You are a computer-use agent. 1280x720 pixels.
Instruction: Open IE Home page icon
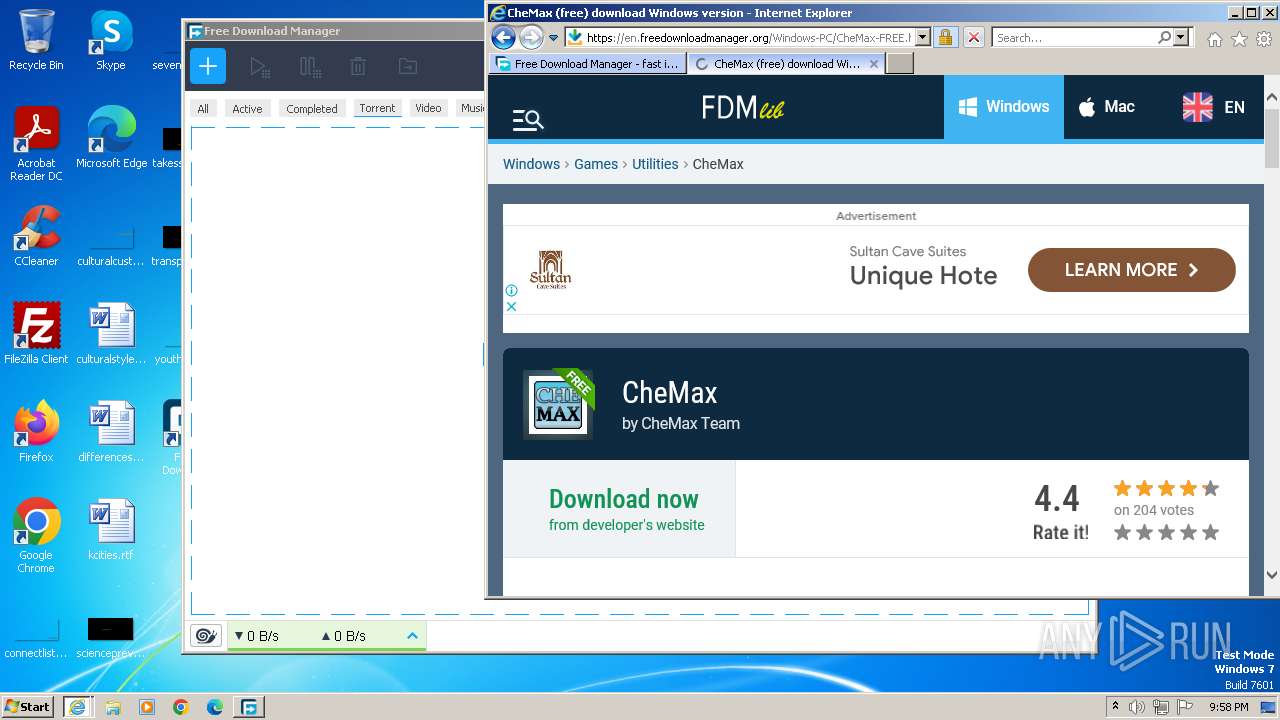click(x=1214, y=39)
